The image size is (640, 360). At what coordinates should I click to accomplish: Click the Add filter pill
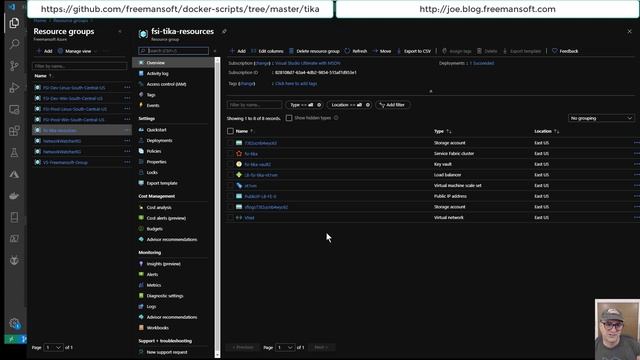[393, 105]
